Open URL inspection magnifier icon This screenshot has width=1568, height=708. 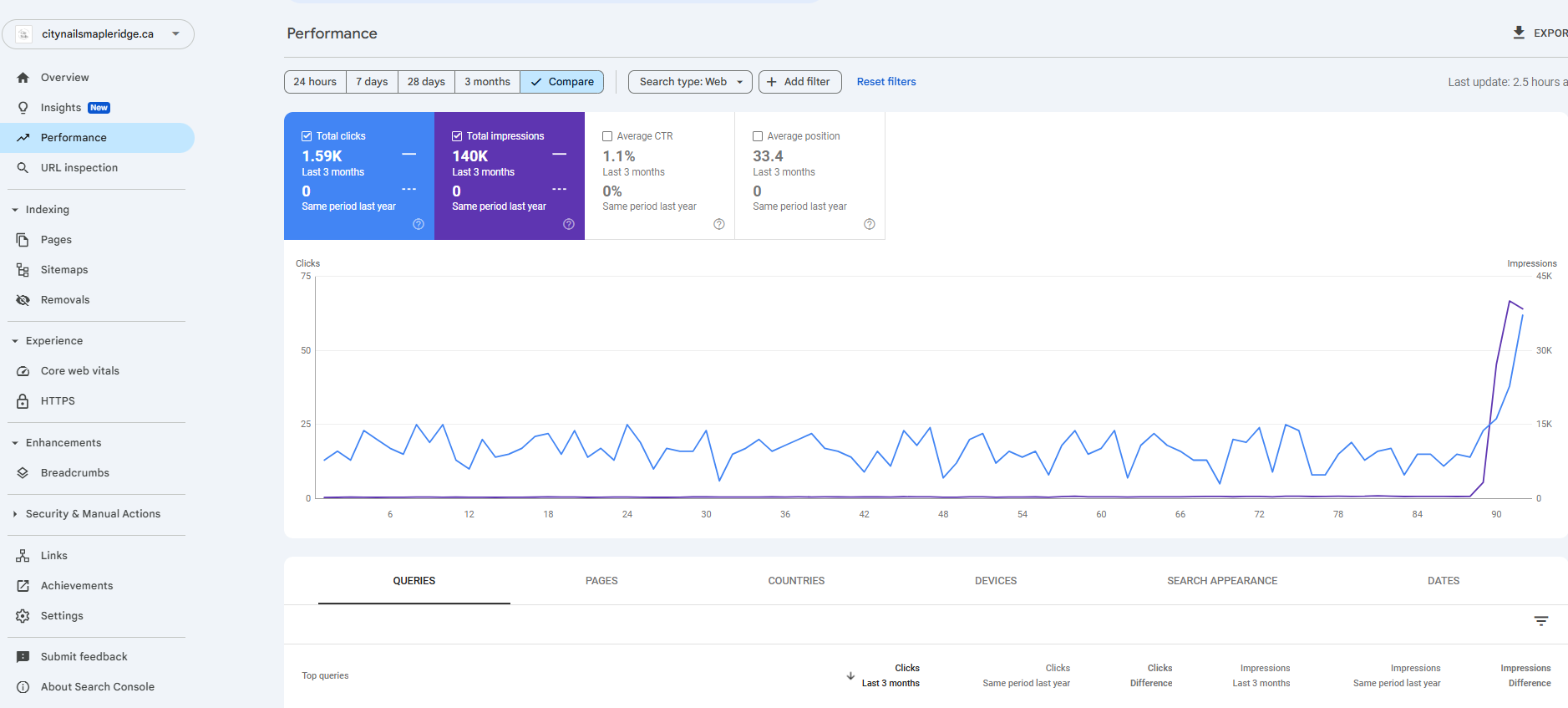(23, 168)
